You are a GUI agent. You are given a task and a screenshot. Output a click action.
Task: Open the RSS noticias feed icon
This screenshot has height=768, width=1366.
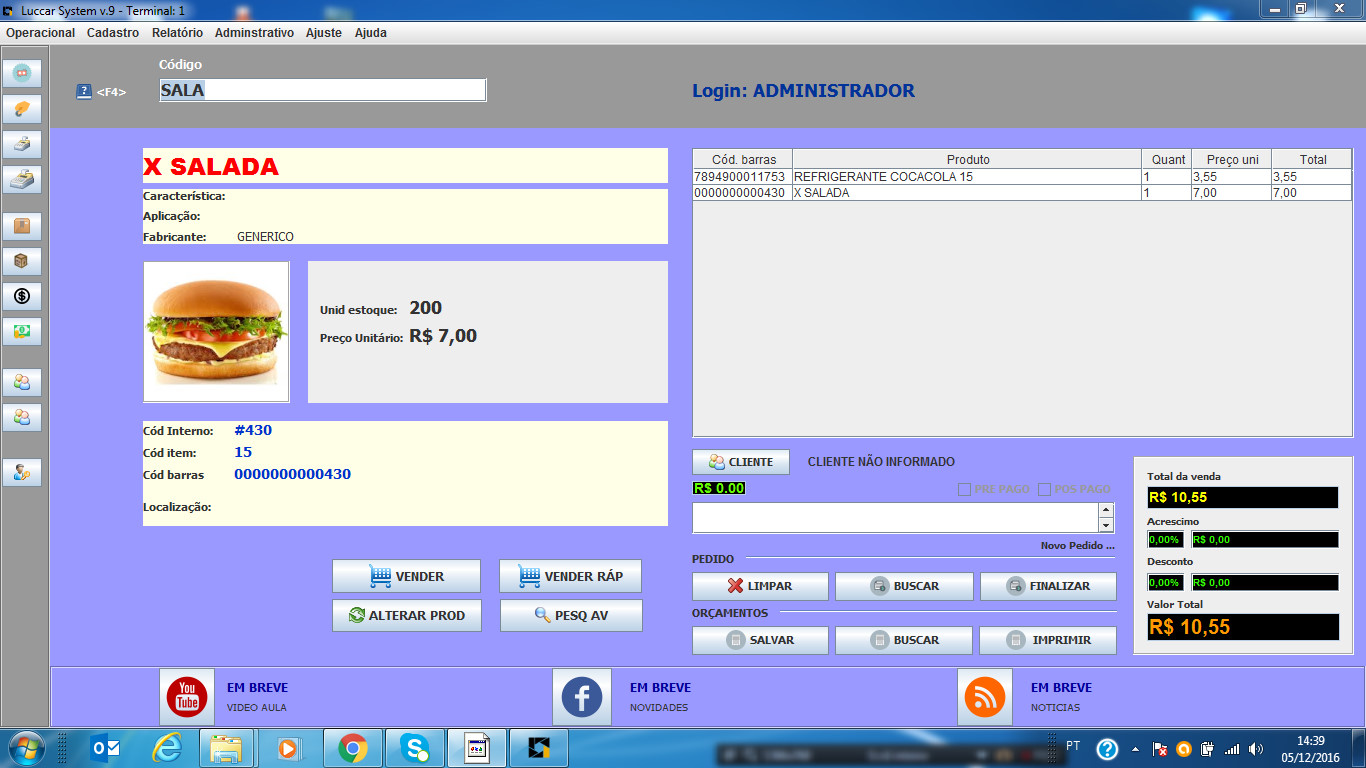coord(985,697)
